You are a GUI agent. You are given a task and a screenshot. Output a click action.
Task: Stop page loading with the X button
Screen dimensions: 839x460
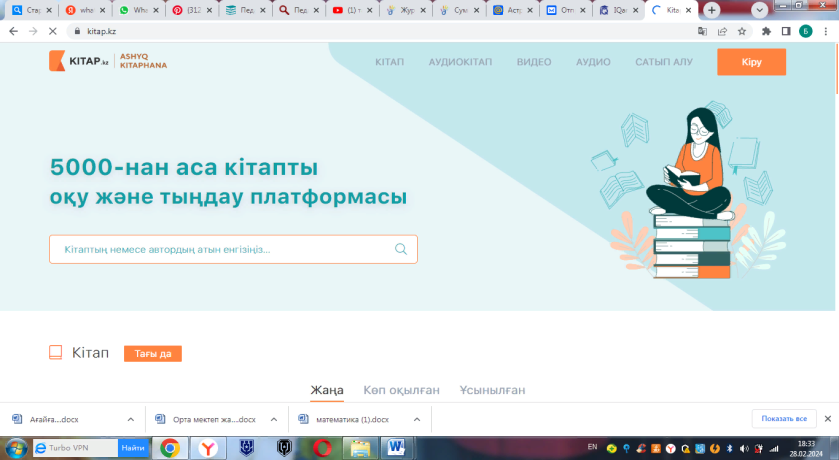click(x=51, y=32)
